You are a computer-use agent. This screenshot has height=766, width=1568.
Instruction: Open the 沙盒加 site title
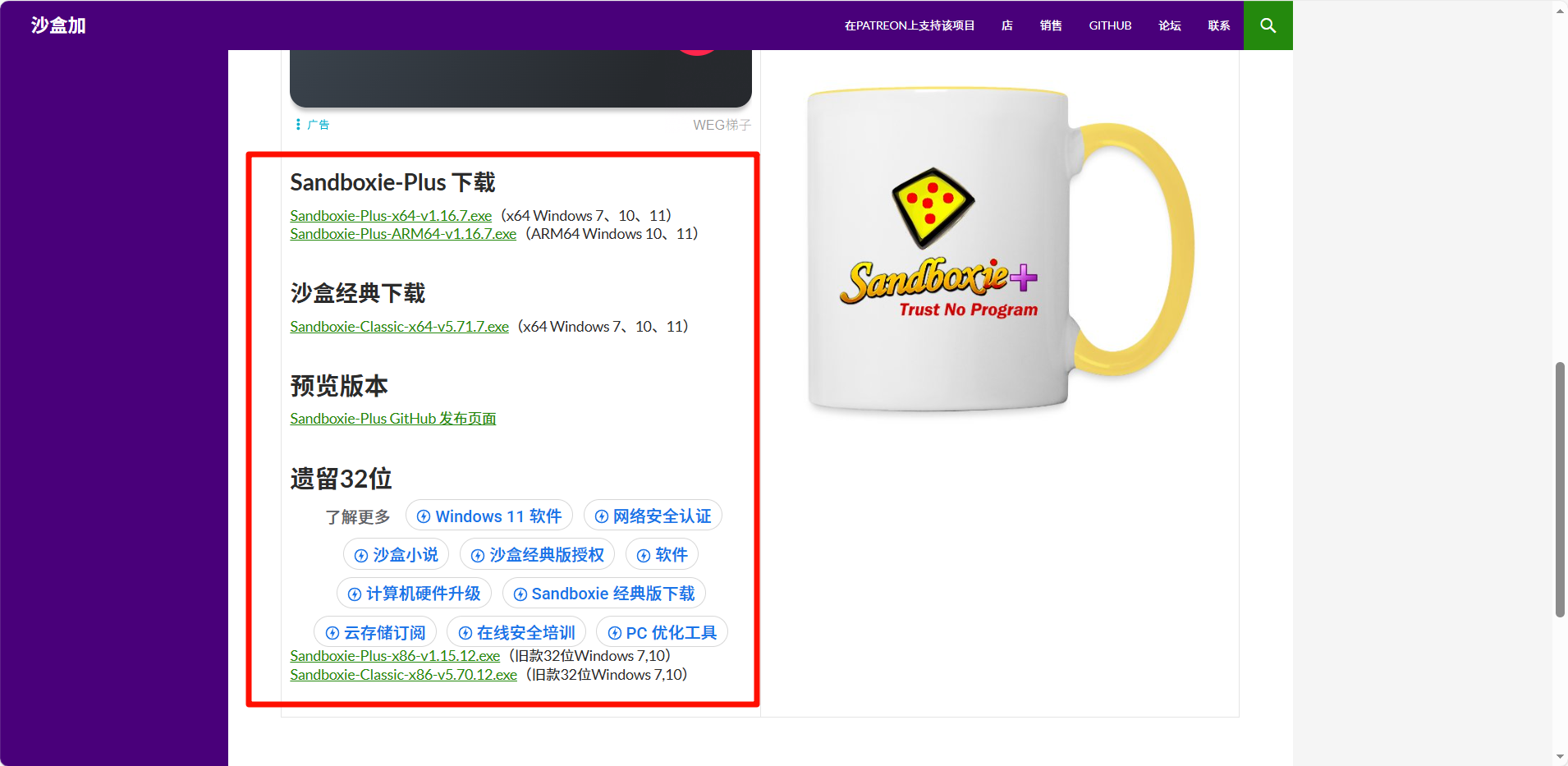(x=58, y=25)
